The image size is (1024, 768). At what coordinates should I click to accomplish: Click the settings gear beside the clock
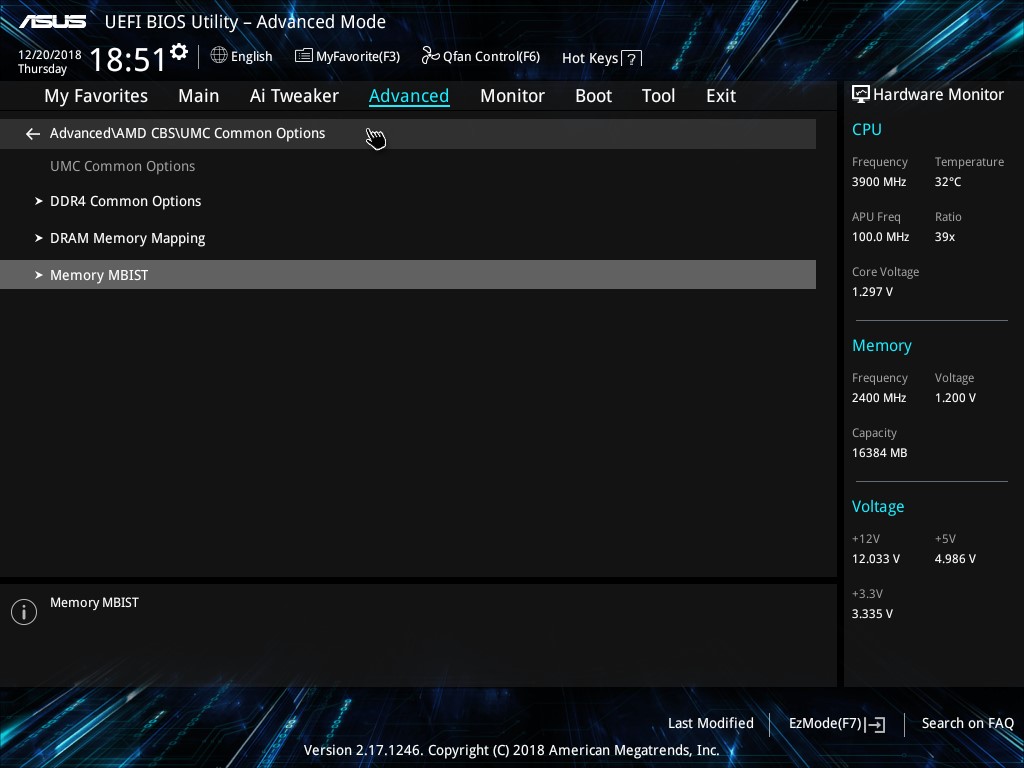pyautogui.click(x=178, y=52)
